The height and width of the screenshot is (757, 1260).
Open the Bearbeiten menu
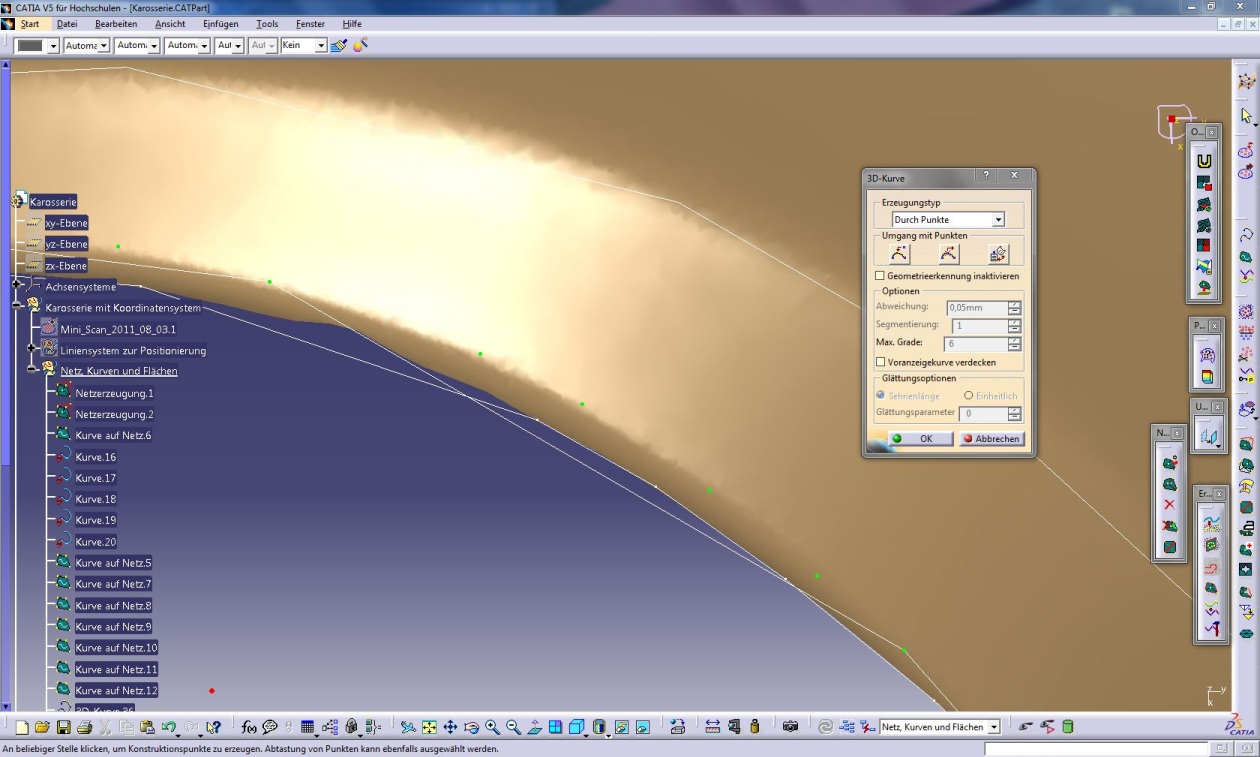[116, 23]
